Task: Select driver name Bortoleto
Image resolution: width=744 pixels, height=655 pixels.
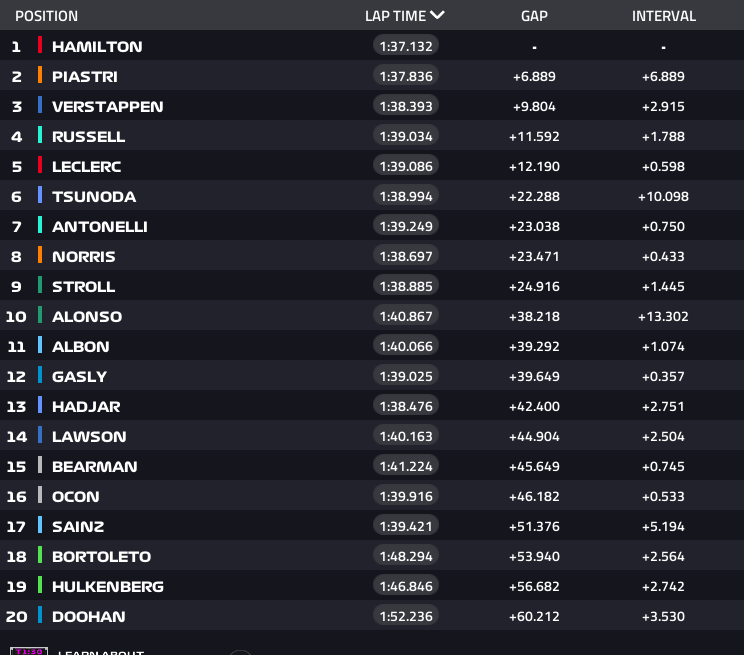Action: tap(101, 556)
